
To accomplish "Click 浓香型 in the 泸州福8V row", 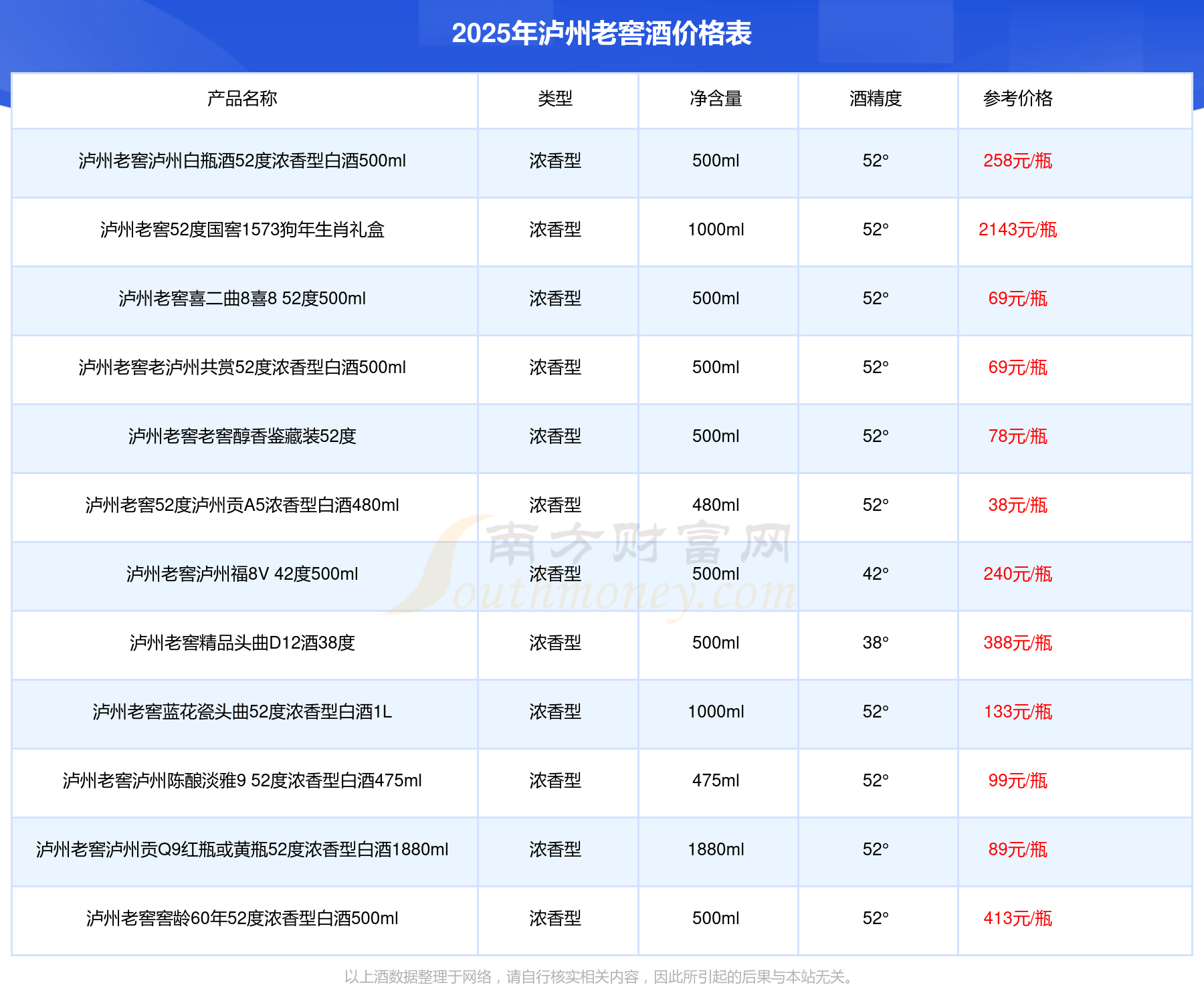I will click(x=555, y=574).
